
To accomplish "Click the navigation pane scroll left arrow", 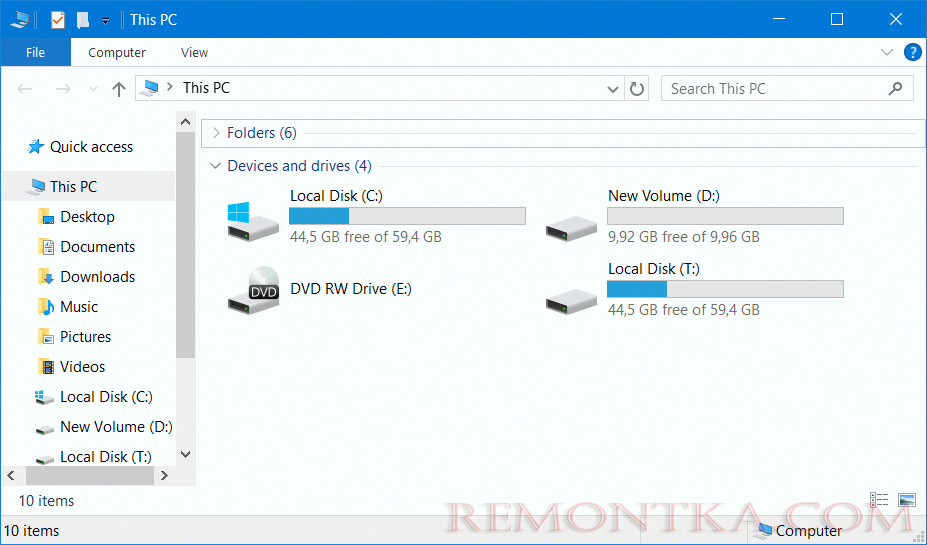I will point(11,475).
